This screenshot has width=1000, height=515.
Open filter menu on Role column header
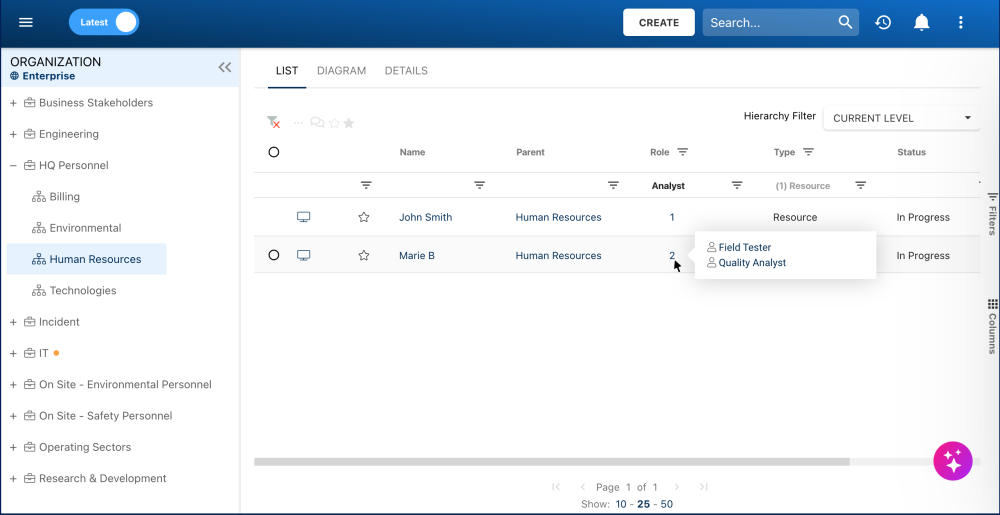pyautogui.click(x=682, y=152)
